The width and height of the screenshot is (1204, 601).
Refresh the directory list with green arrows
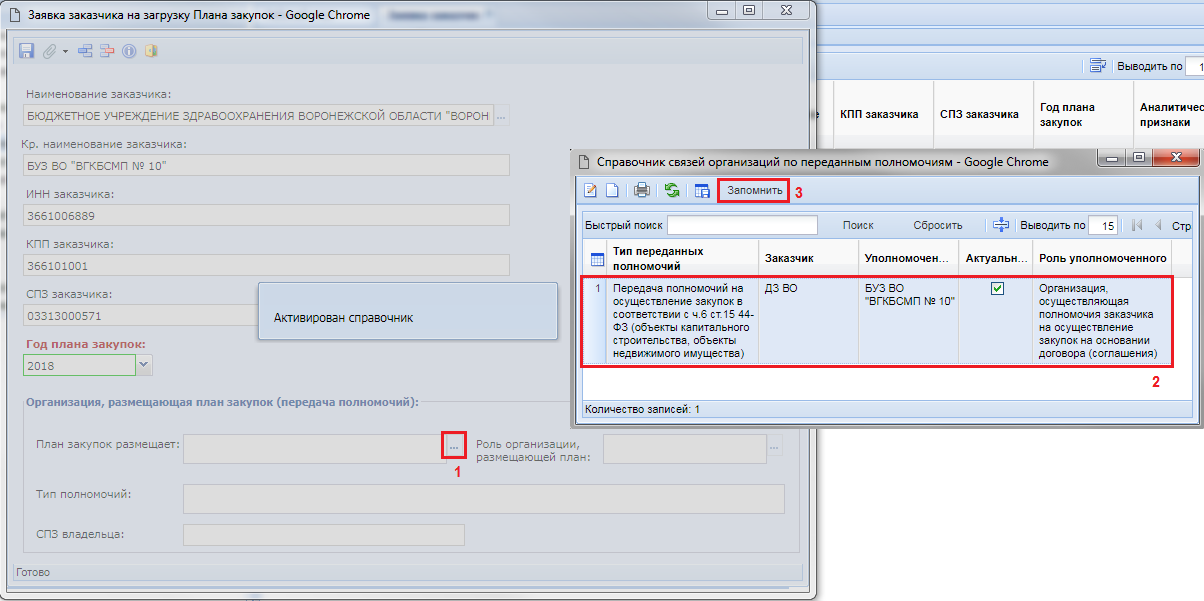[x=672, y=190]
